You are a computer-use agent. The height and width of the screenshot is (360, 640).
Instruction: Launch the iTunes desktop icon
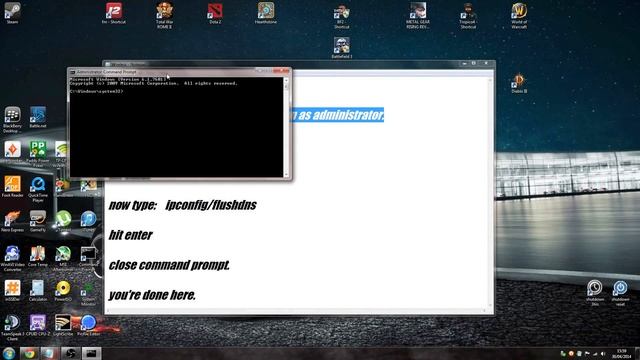[88, 221]
